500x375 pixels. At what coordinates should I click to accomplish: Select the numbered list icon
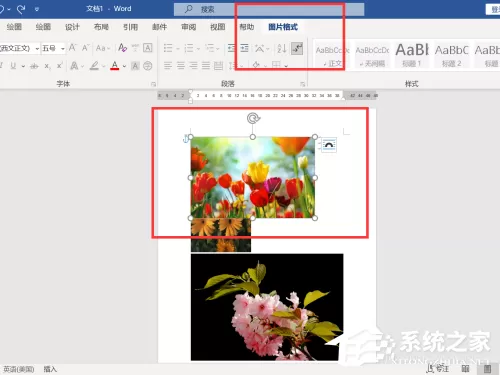coord(189,48)
